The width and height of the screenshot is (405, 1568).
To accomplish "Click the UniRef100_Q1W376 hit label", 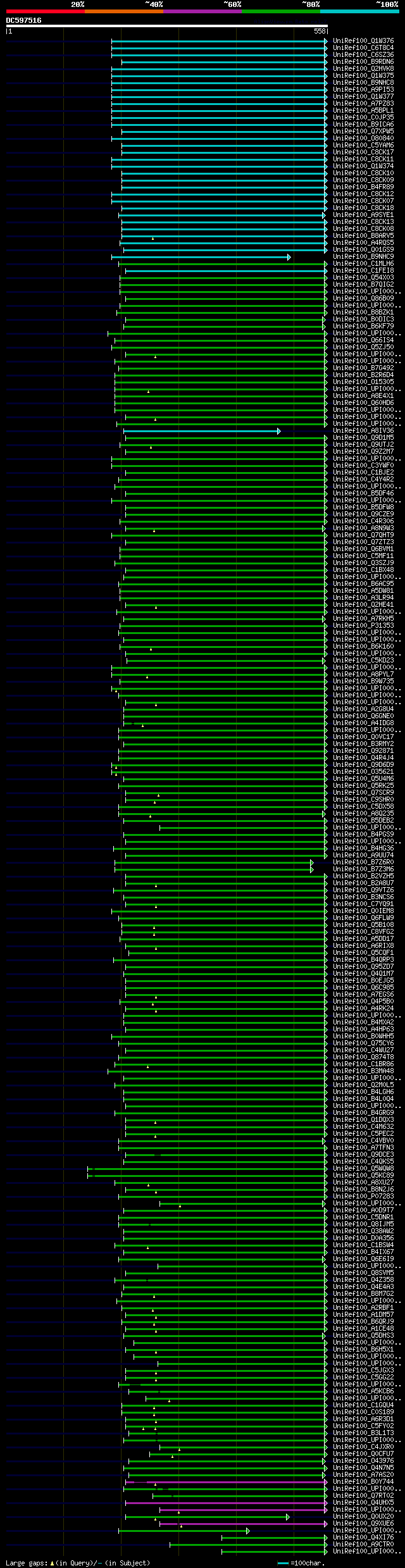I will tap(363, 40).
